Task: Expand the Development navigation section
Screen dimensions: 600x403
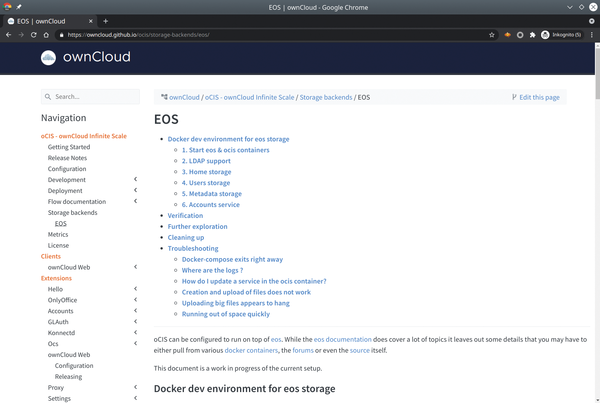Action: pyautogui.click(x=135, y=179)
